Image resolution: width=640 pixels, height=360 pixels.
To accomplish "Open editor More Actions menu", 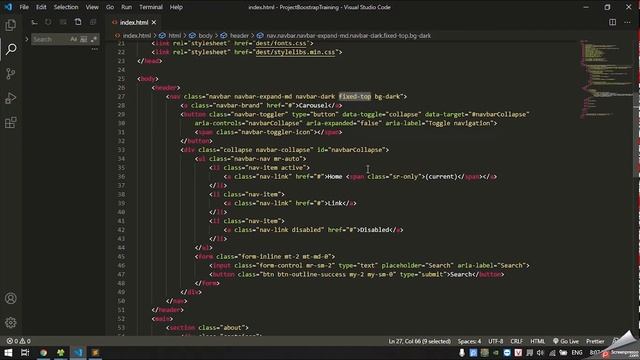I will pos(627,22).
